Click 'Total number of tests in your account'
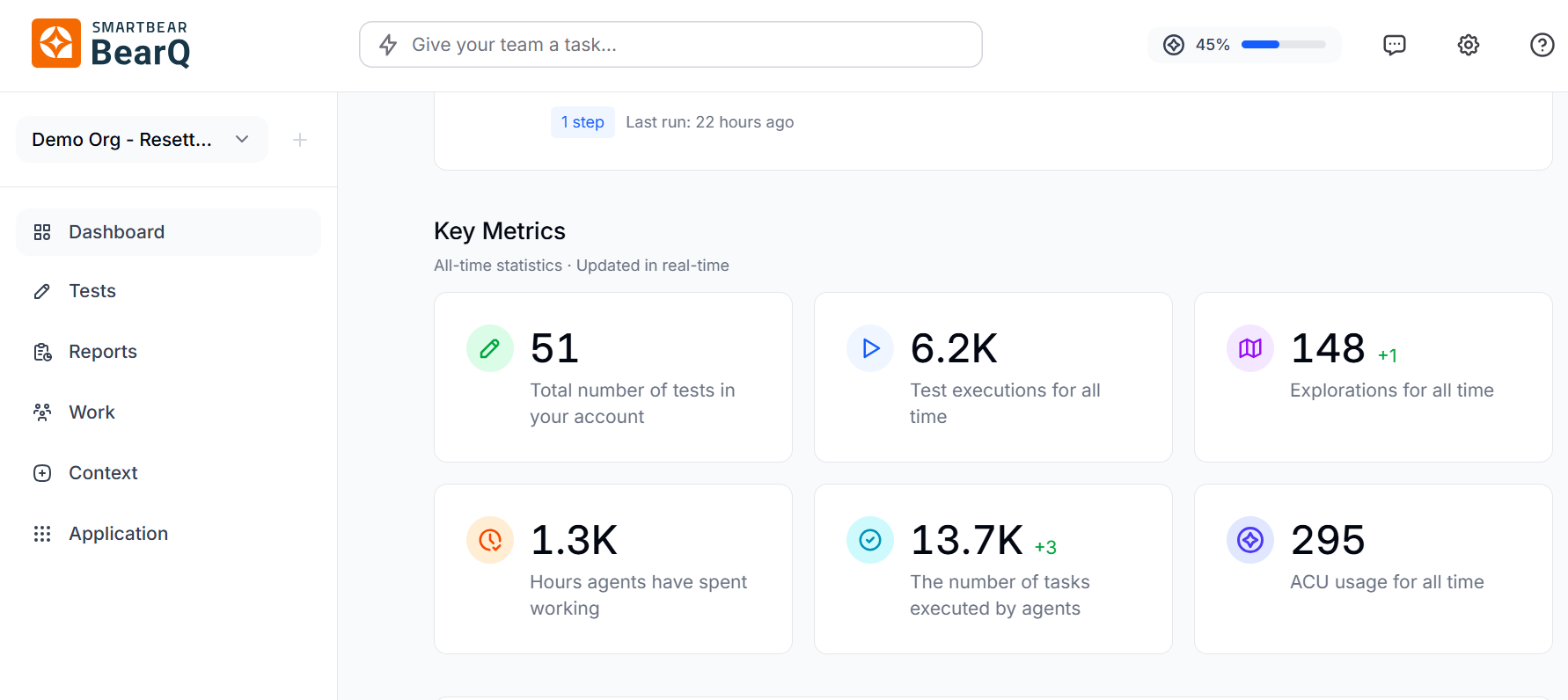The image size is (1568, 700). pos(633,404)
